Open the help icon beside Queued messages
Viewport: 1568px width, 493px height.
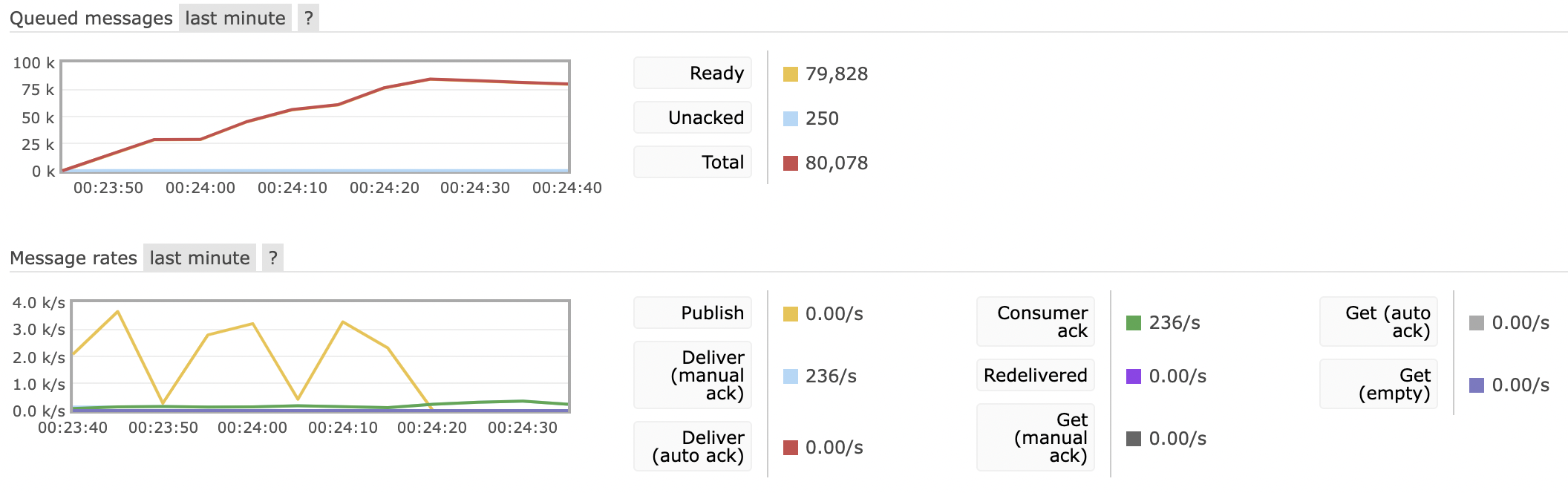[309, 18]
